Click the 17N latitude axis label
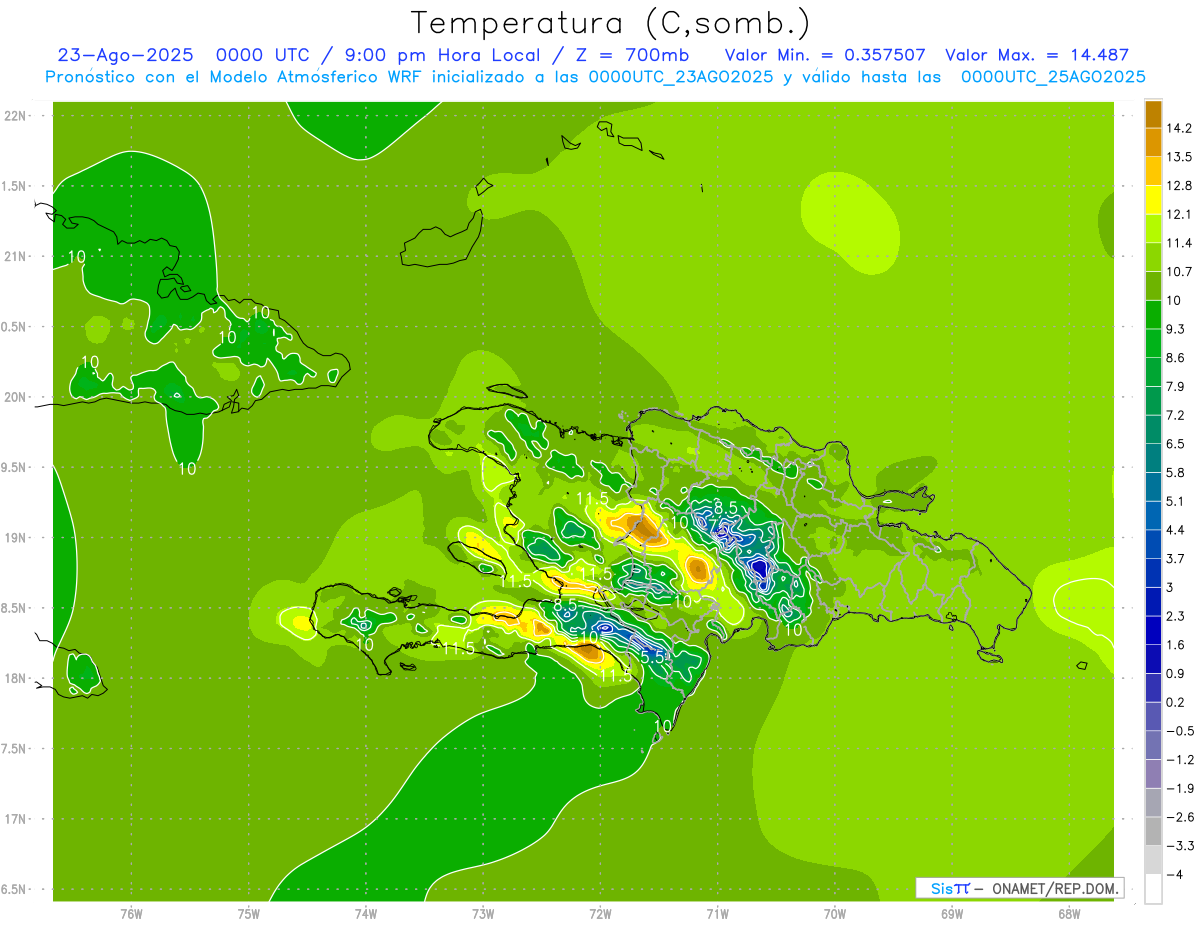1200x927 pixels. pos(16,819)
